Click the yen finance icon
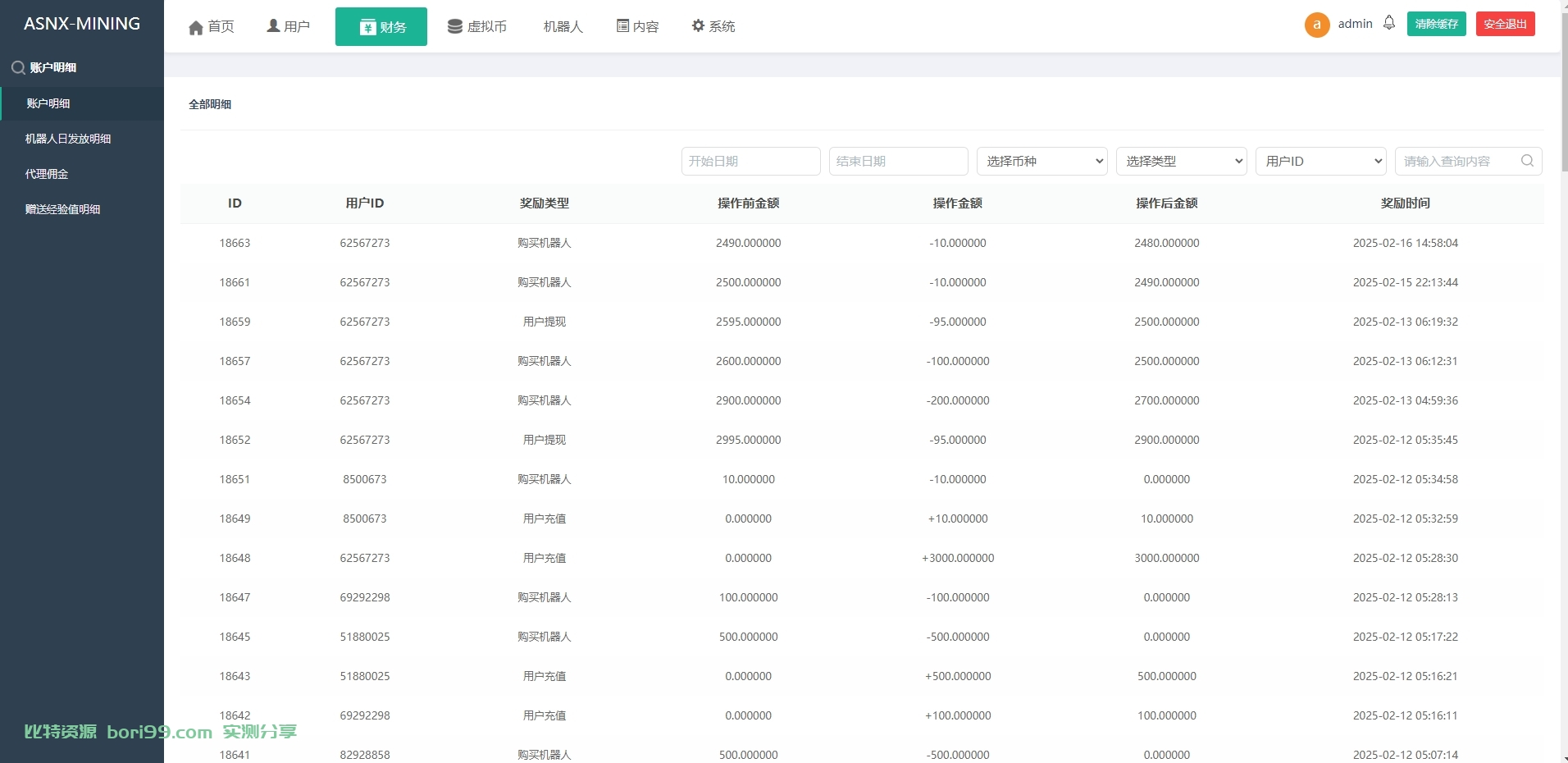This screenshot has height=763, width=1568. (367, 27)
